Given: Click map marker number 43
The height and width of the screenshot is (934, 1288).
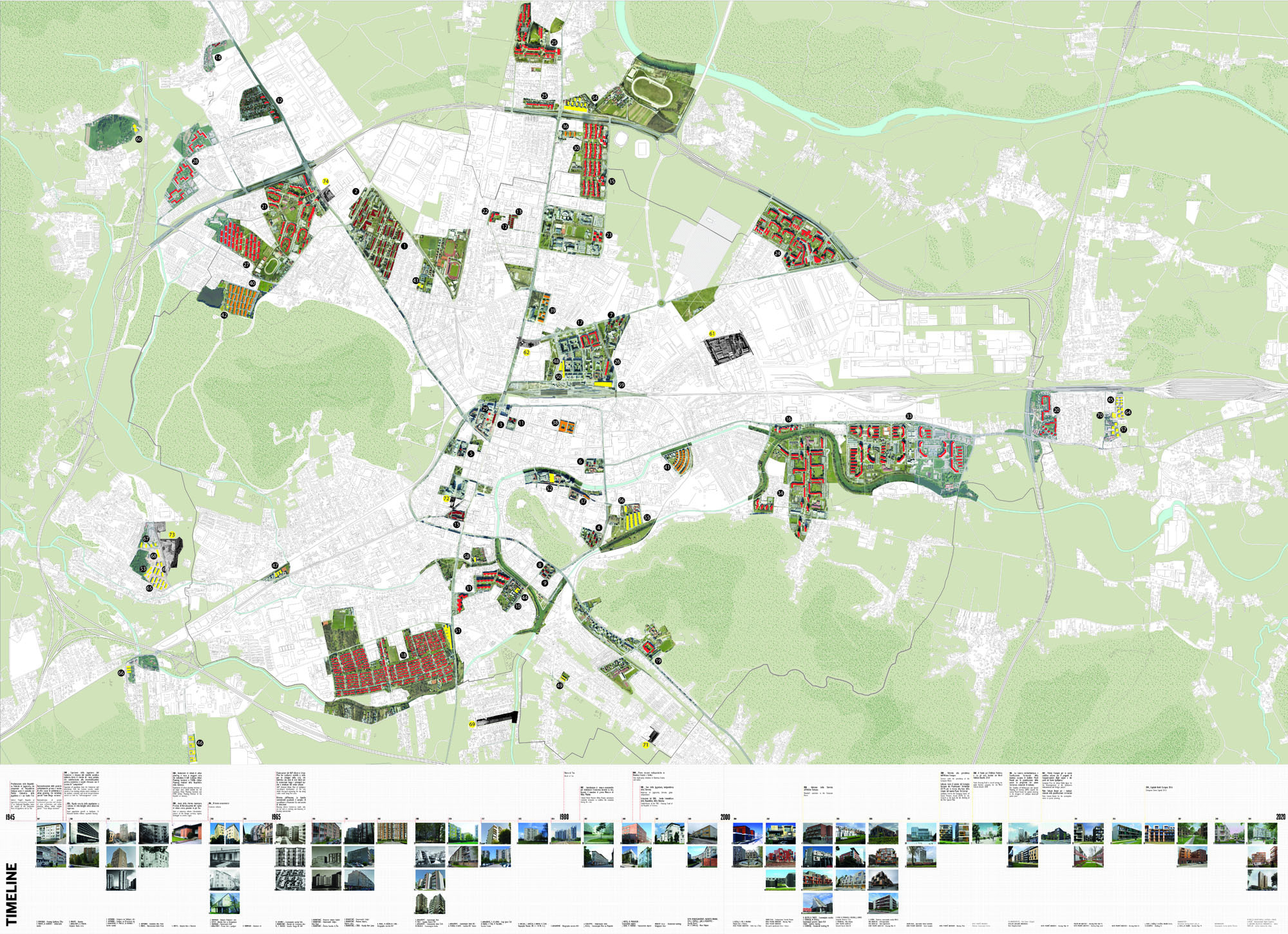Looking at the screenshot, I should click(416, 281).
